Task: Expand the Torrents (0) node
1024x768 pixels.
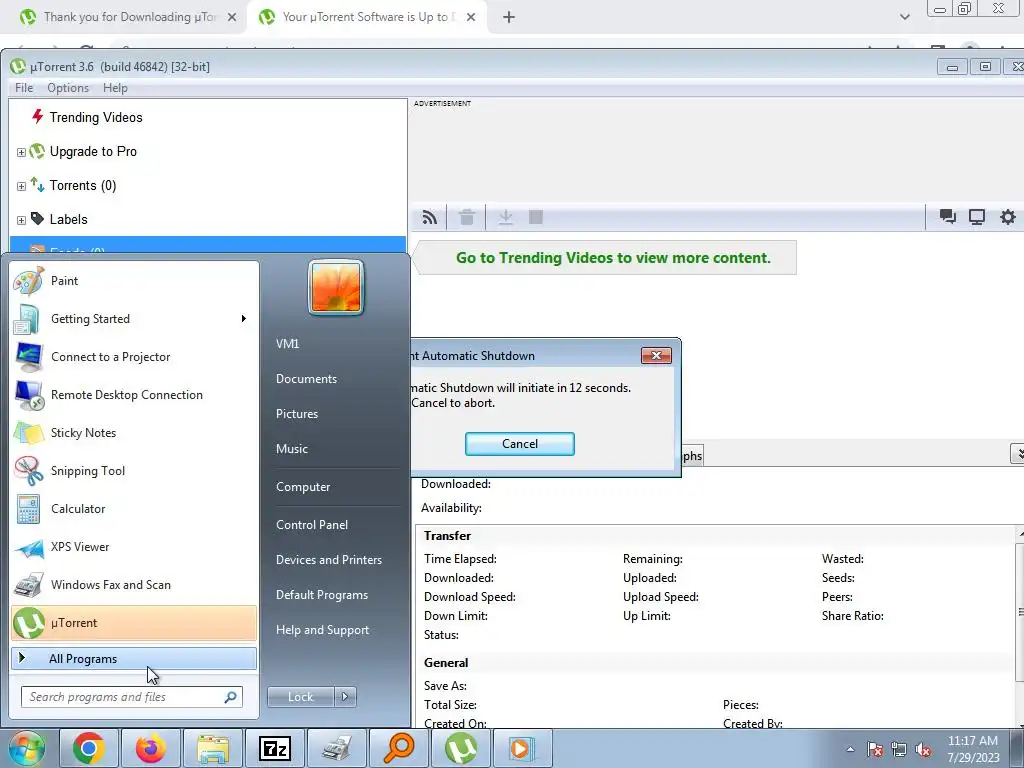Action: point(21,186)
